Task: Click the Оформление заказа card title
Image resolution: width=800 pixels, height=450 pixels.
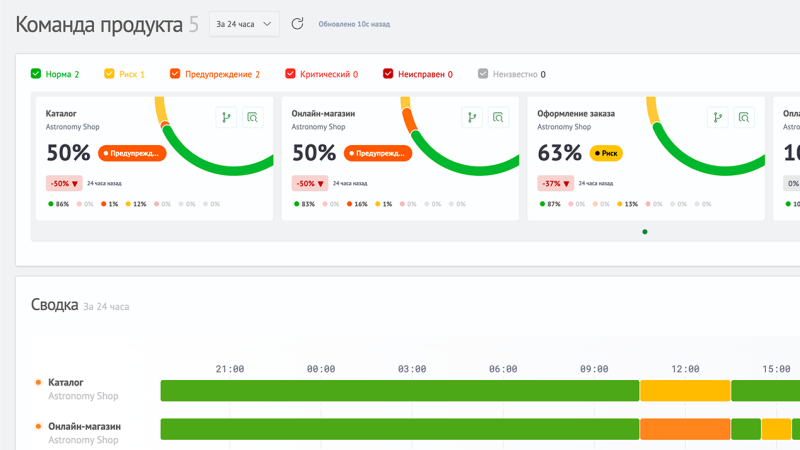Action: pyautogui.click(x=576, y=113)
